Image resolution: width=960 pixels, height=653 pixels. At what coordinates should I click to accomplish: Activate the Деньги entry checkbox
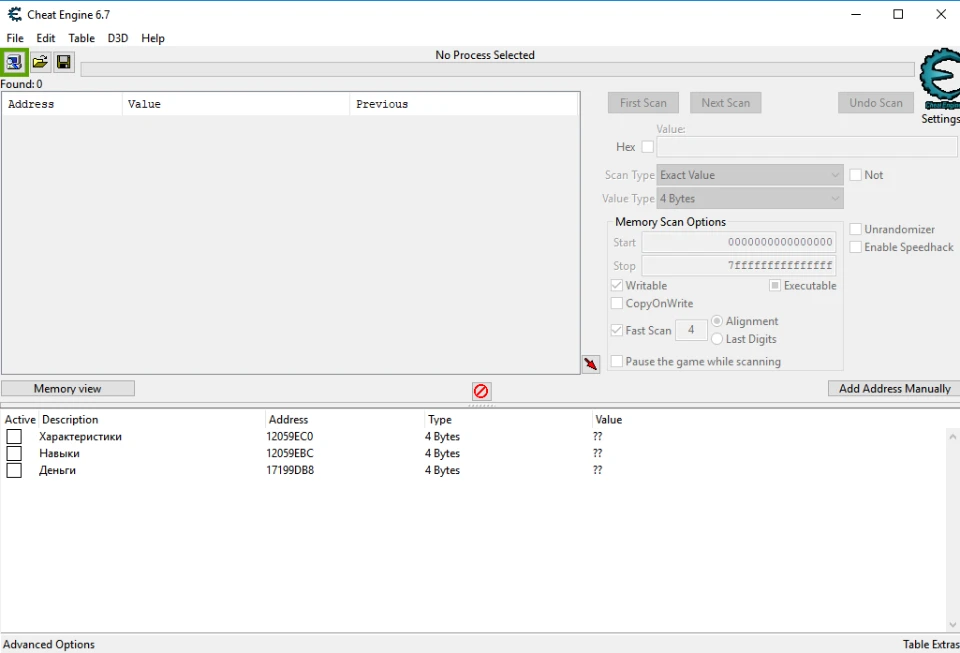(x=14, y=470)
